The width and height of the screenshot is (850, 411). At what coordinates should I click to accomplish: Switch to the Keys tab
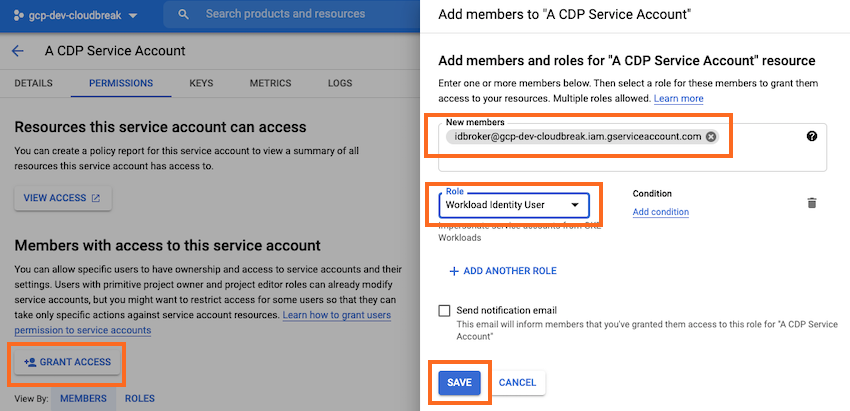tap(201, 83)
